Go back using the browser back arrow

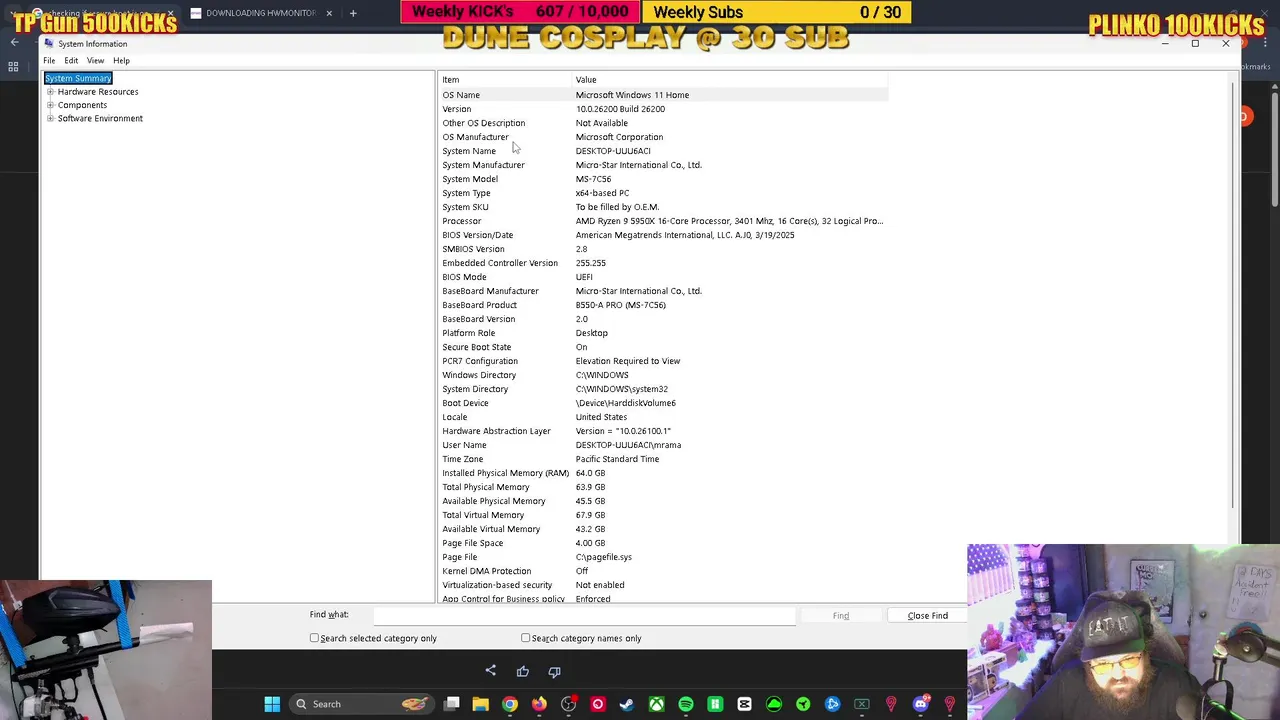pos(14,42)
